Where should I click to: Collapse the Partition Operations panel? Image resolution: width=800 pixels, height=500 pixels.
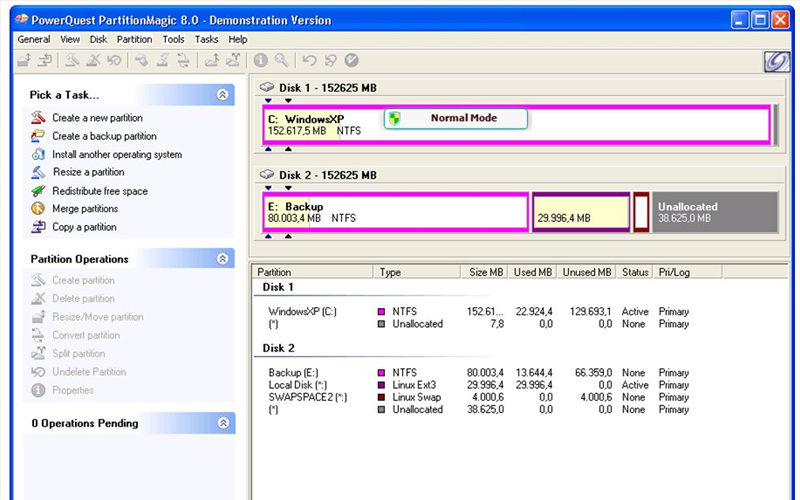[222, 259]
